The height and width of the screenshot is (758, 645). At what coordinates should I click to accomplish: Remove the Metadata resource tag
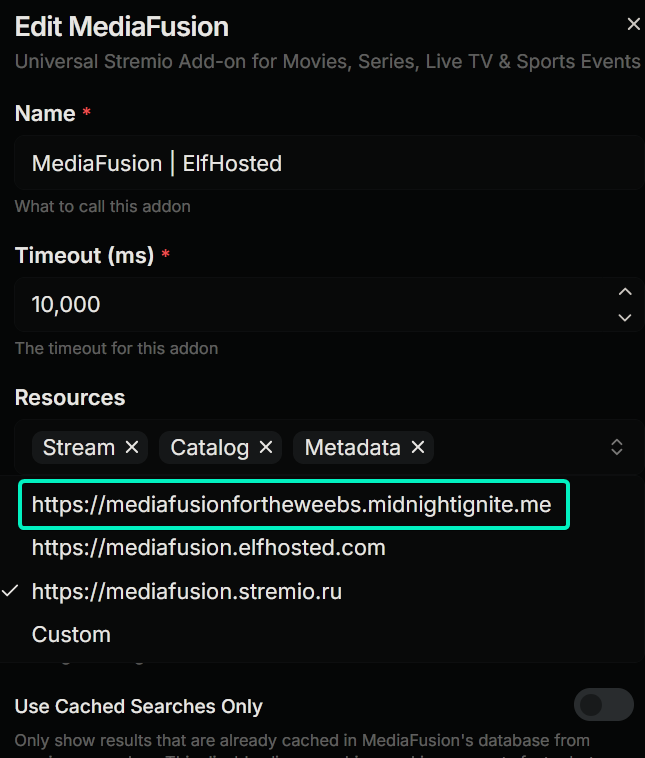418,448
